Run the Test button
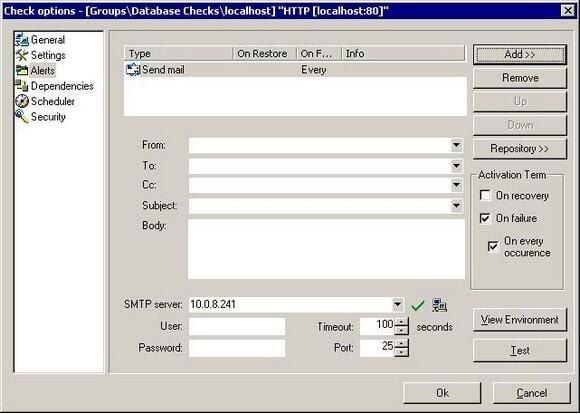This screenshot has height=414, width=580. click(520, 350)
